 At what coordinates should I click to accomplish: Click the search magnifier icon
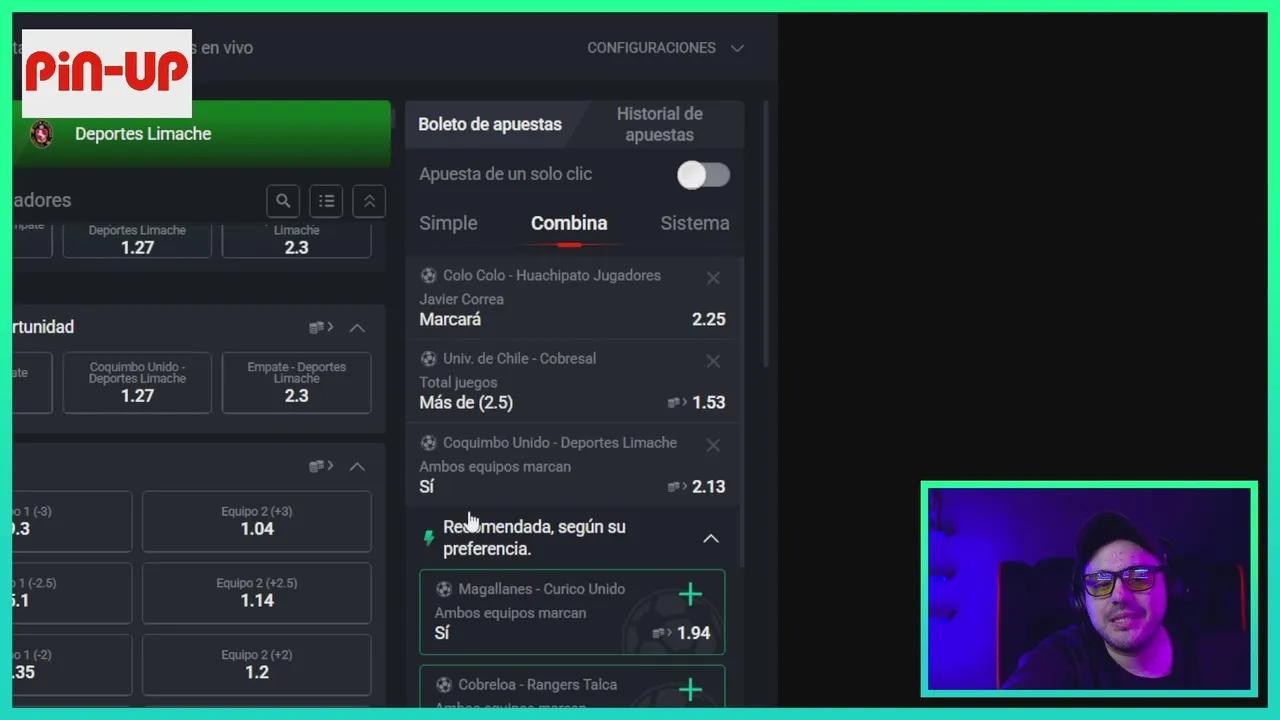tap(283, 201)
